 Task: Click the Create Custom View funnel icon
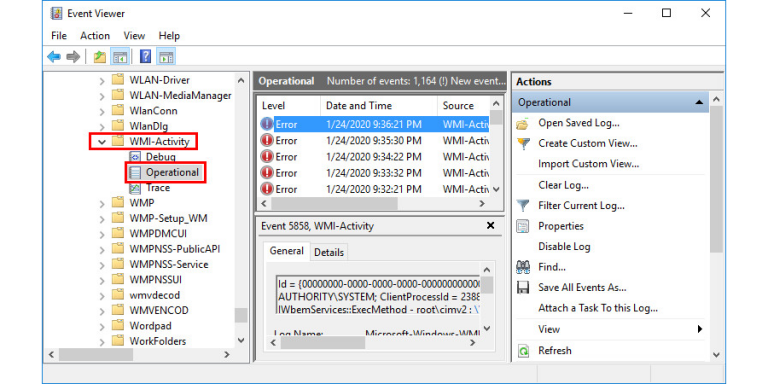point(523,144)
